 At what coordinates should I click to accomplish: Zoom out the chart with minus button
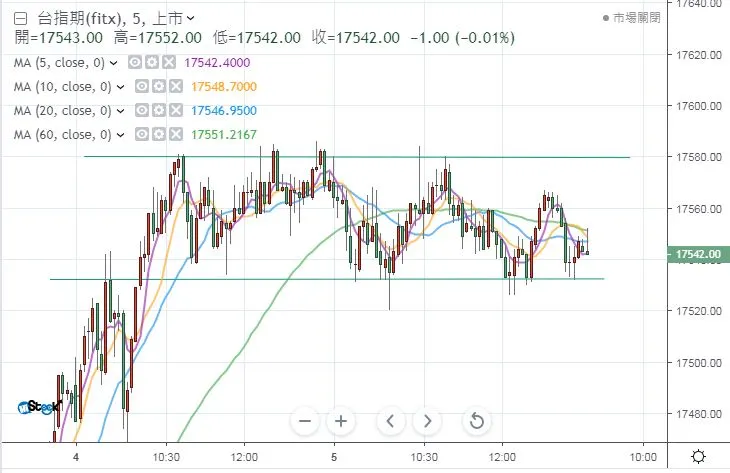pyautogui.click(x=306, y=421)
